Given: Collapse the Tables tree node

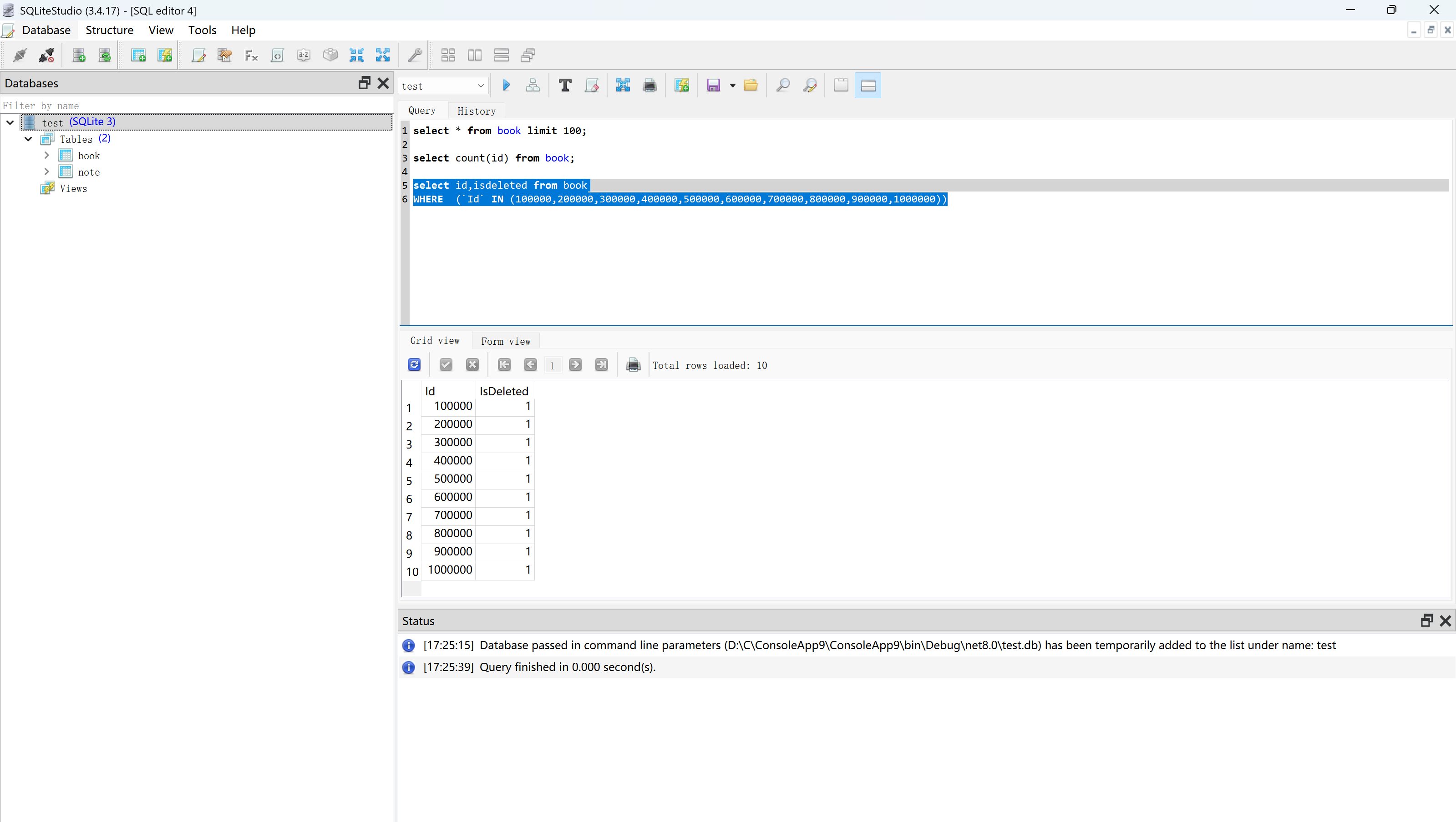Looking at the screenshot, I should 28,138.
